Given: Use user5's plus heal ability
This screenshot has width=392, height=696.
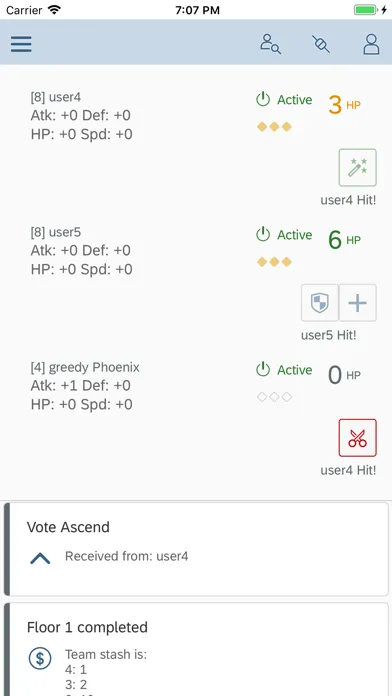Looking at the screenshot, I should tap(357, 303).
